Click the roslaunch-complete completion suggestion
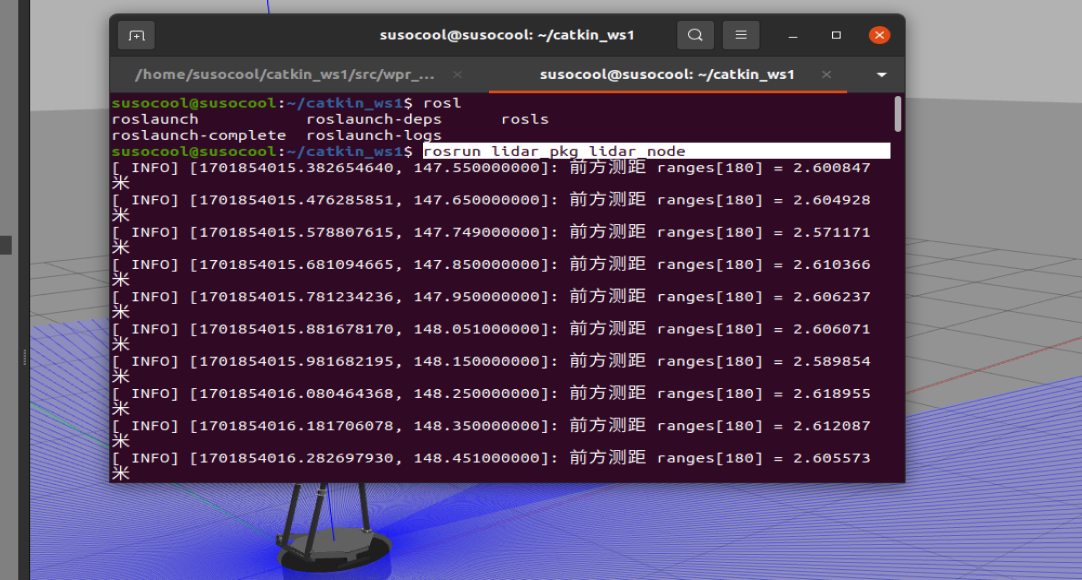The image size is (1082, 580). [199, 136]
